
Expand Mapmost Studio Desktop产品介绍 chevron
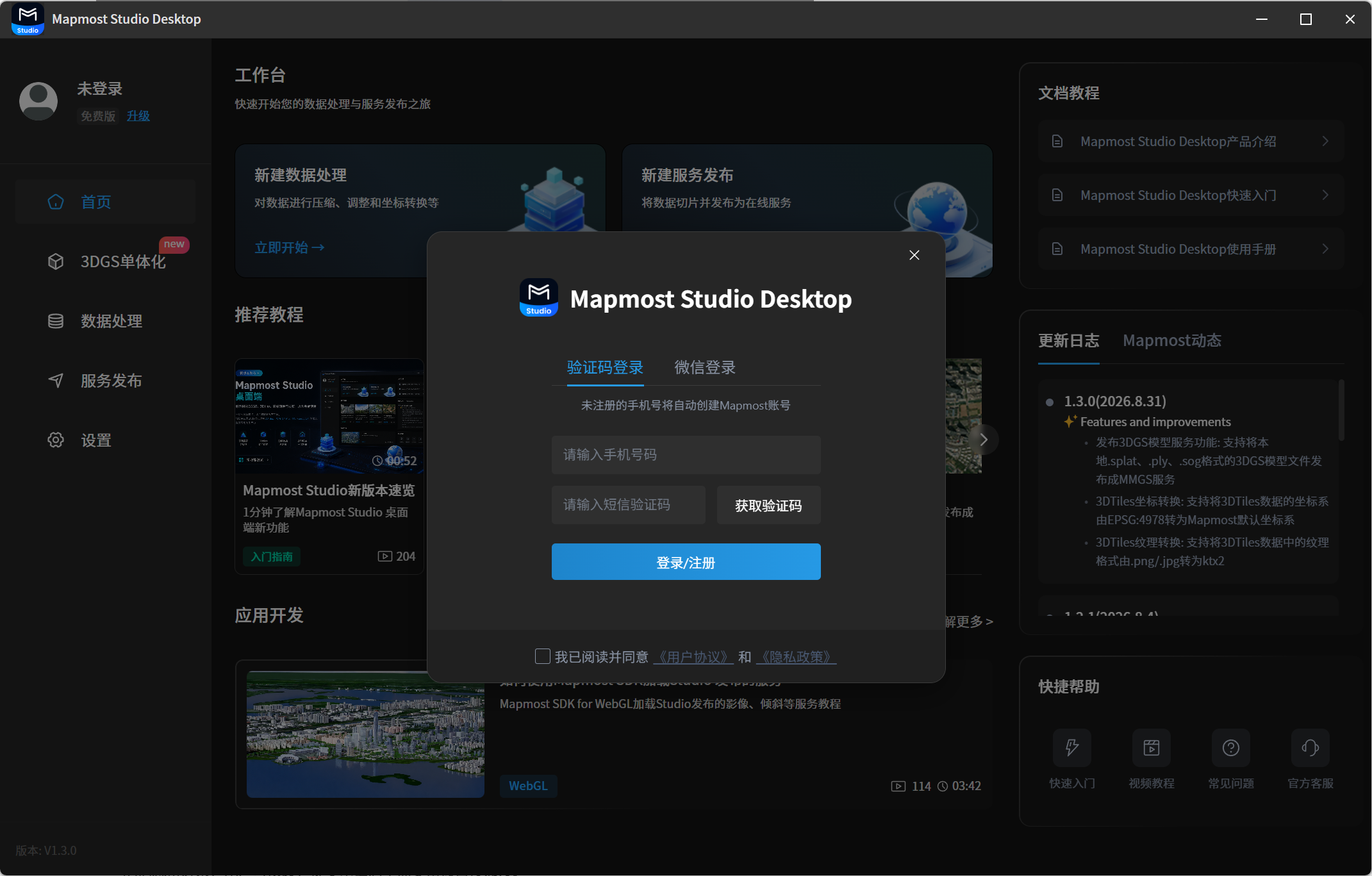(x=1325, y=141)
